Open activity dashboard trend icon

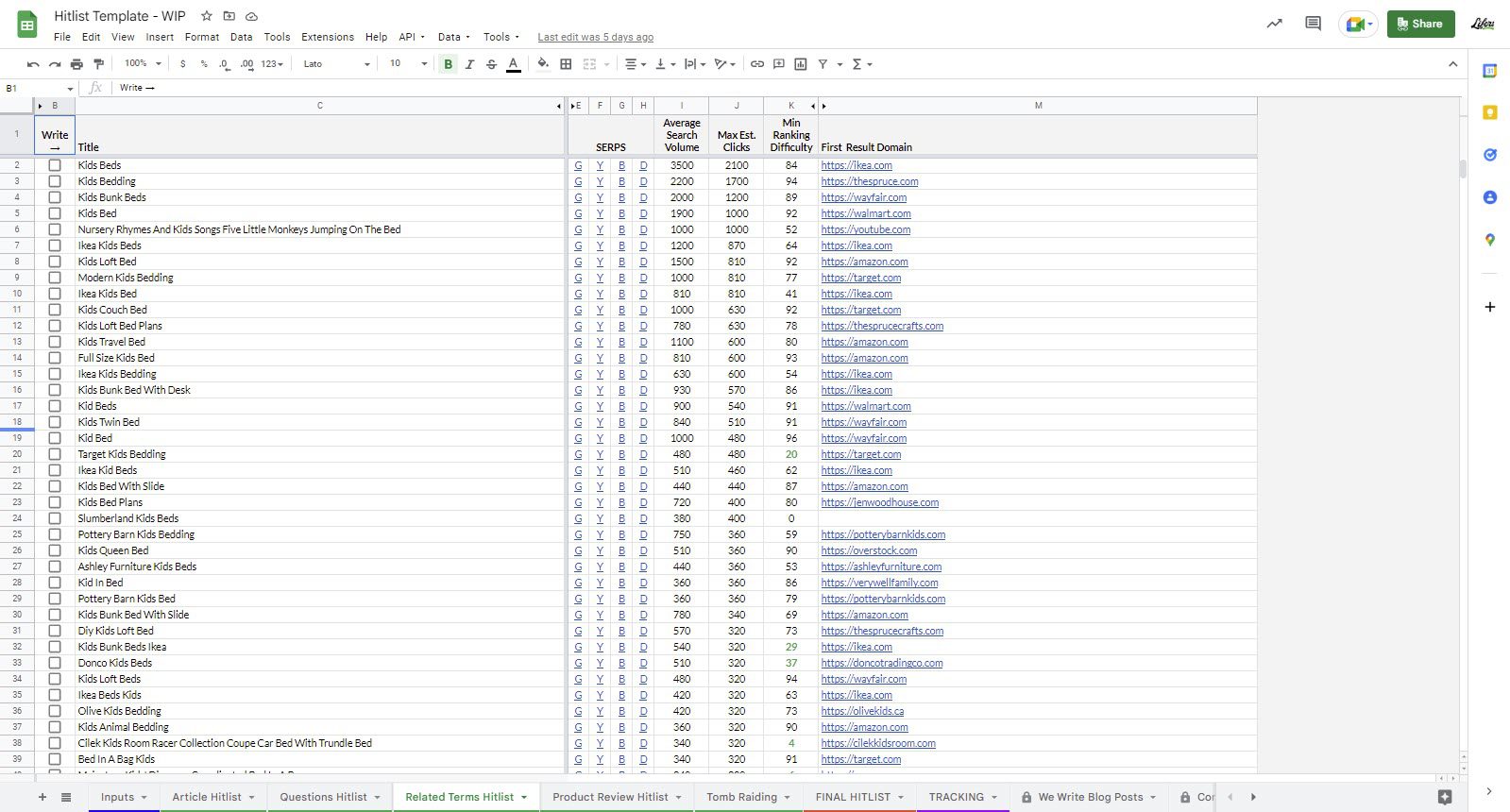point(1275,24)
